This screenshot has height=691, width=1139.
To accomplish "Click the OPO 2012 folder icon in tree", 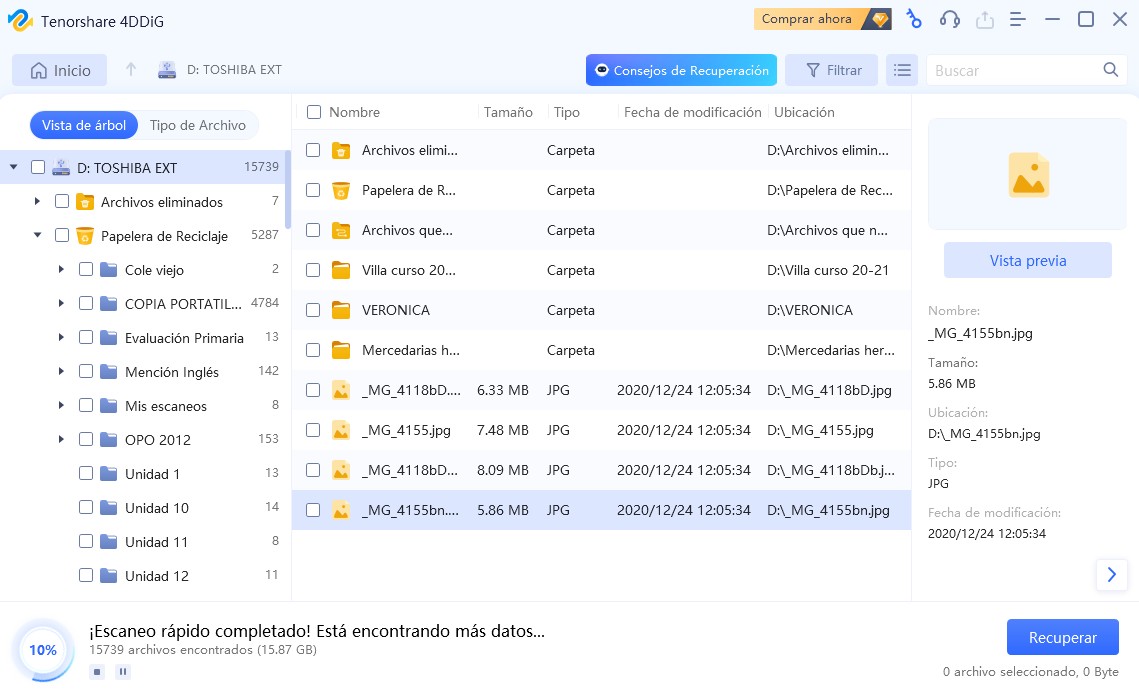I will click(x=109, y=440).
